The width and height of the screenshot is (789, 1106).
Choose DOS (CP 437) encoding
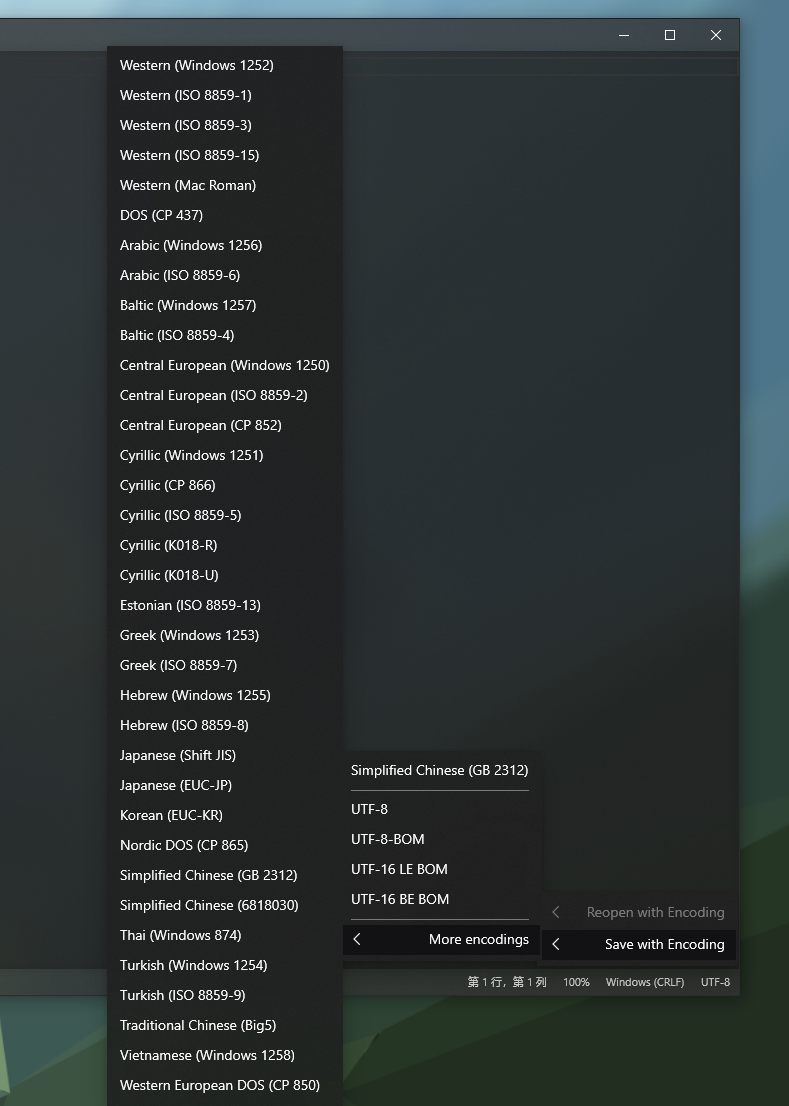(225, 215)
